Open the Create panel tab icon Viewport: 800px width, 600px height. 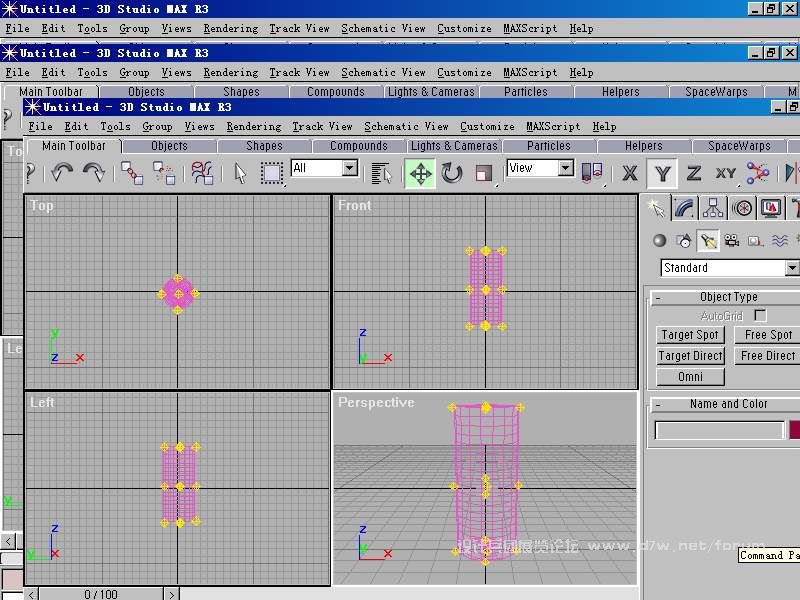(656, 208)
